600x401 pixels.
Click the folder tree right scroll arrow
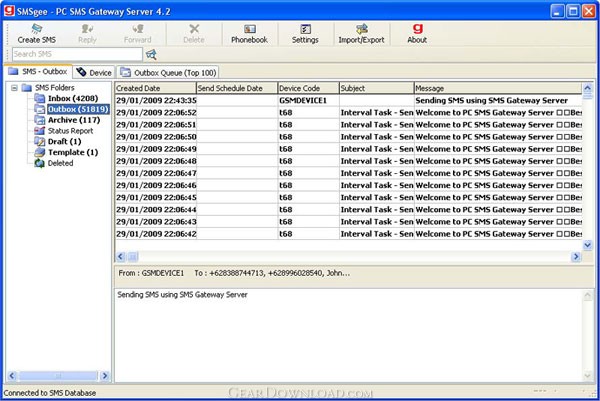tap(105, 376)
